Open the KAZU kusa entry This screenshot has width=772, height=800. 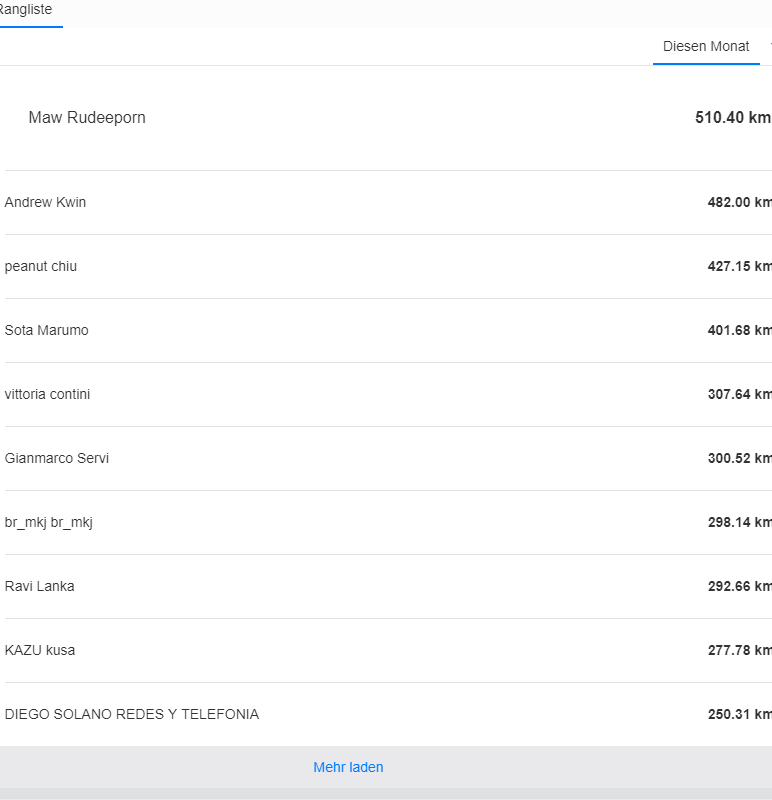[x=40, y=650]
